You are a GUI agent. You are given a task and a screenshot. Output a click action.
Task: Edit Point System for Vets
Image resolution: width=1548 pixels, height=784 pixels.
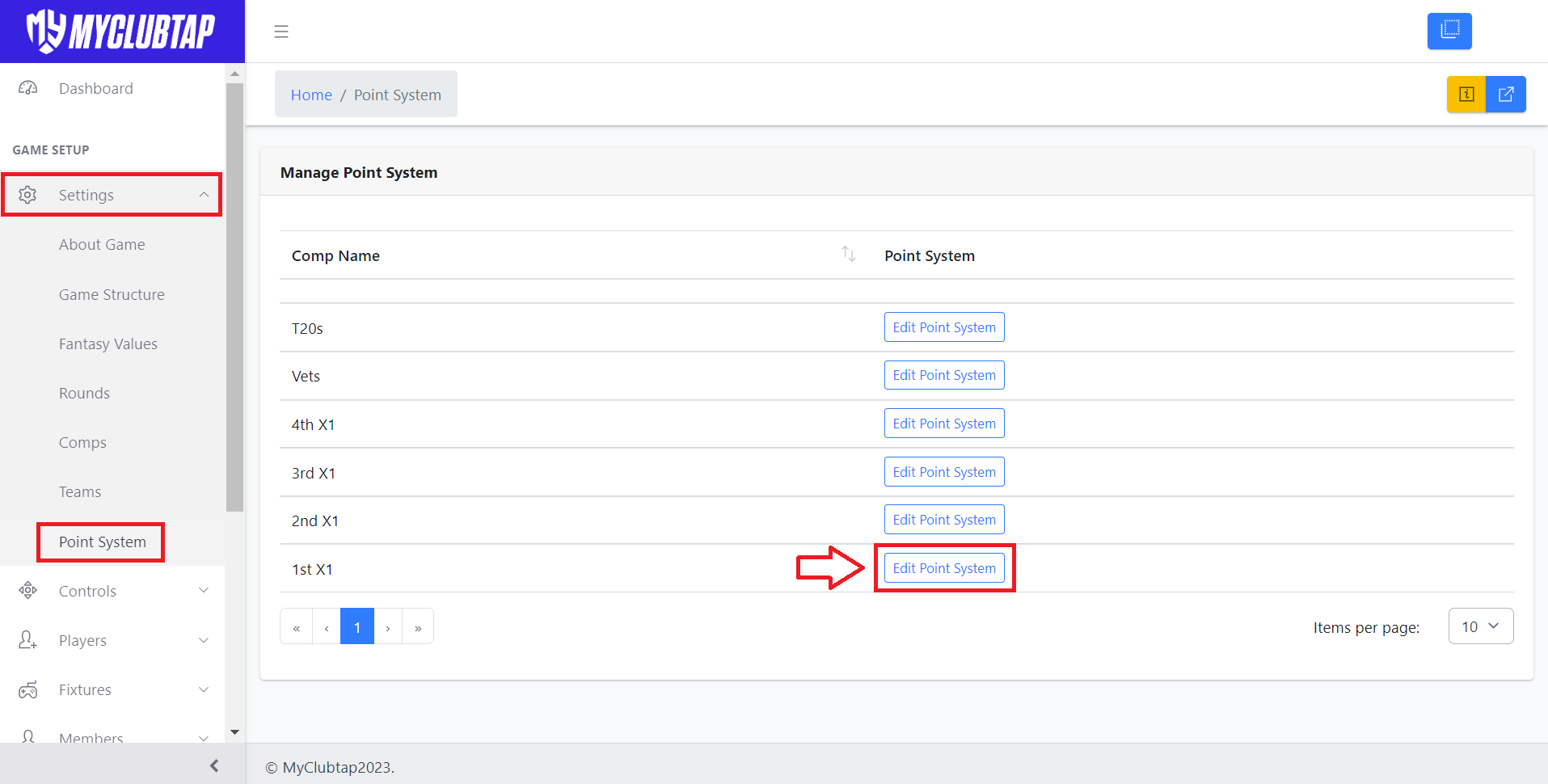click(x=944, y=375)
